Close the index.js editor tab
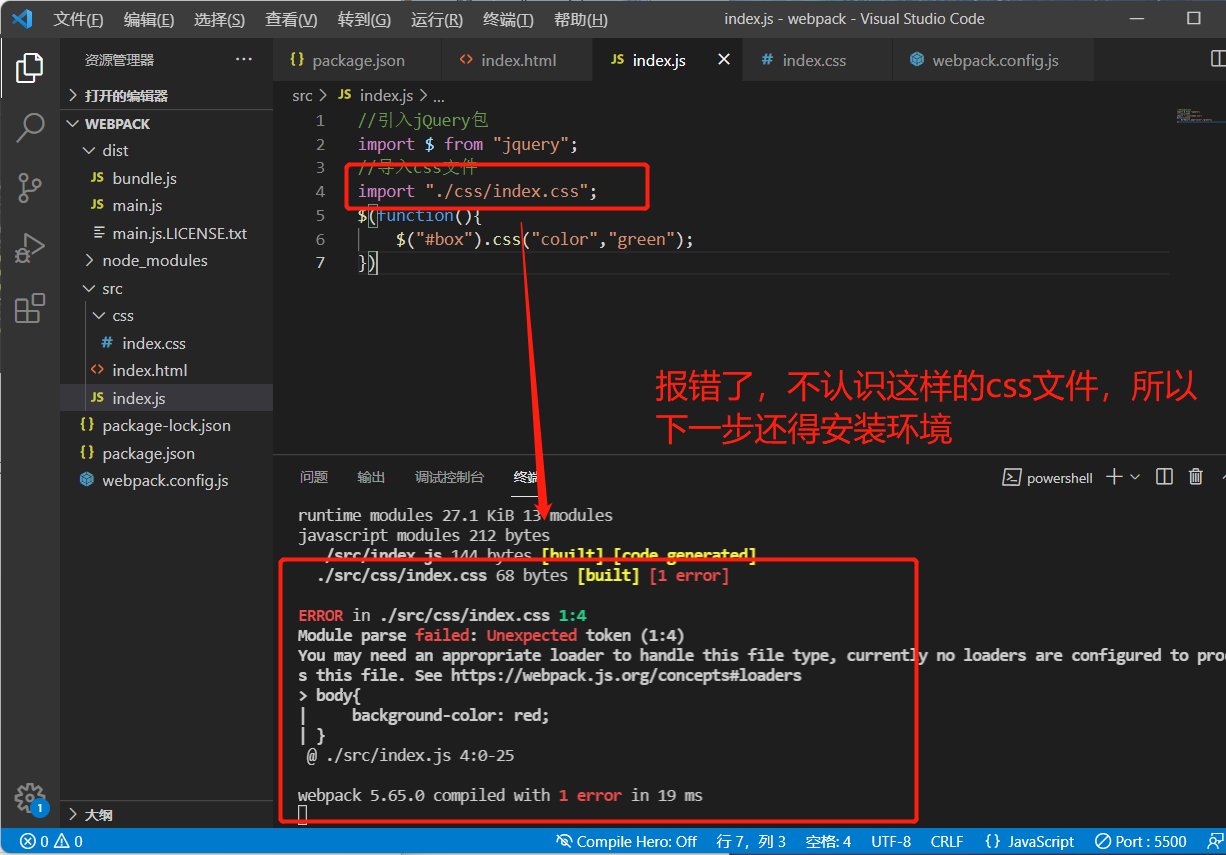The width and height of the screenshot is (1226, 855). [x=724, y=60]
